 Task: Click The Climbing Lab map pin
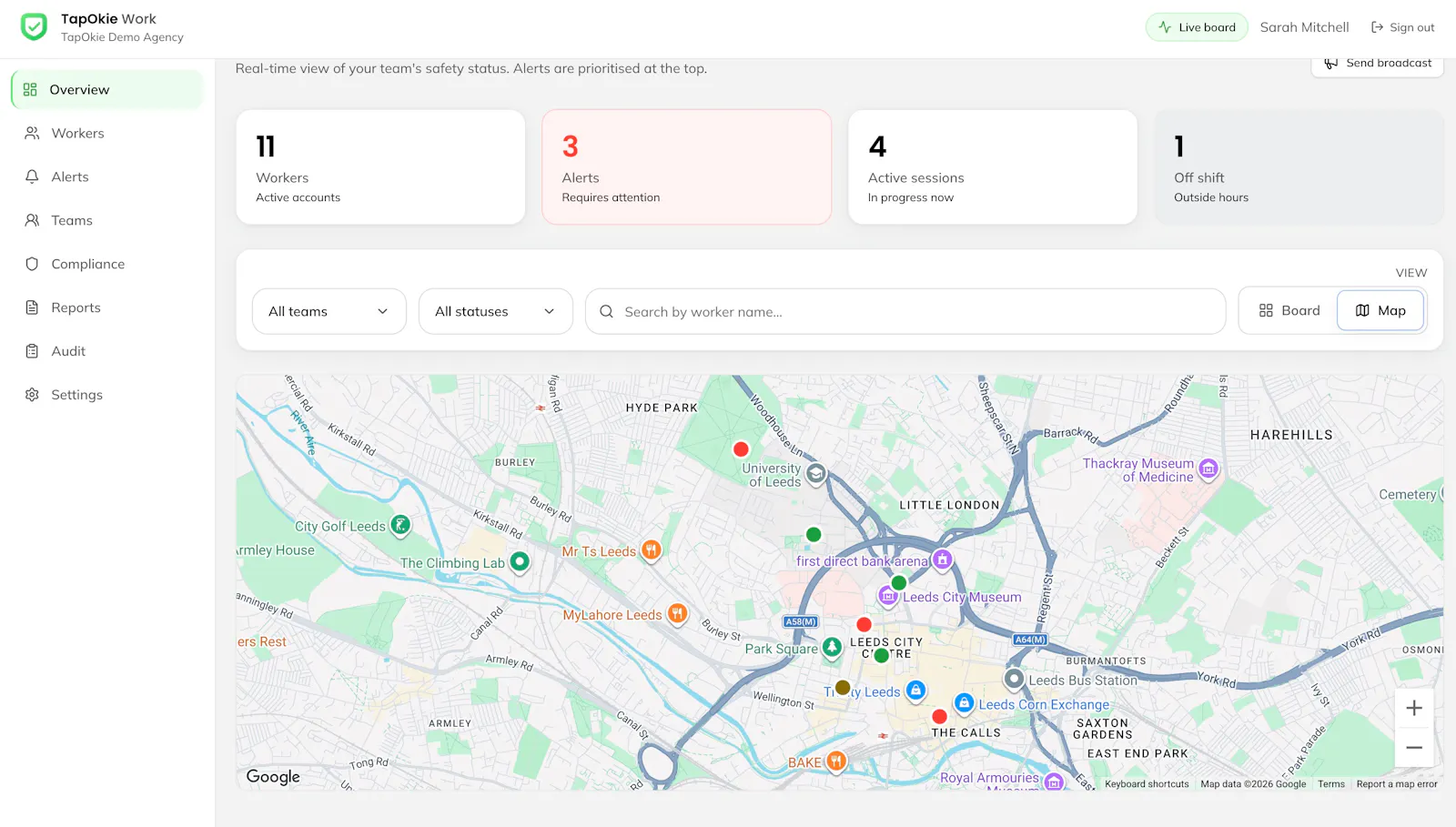click(x=520, y=562)
